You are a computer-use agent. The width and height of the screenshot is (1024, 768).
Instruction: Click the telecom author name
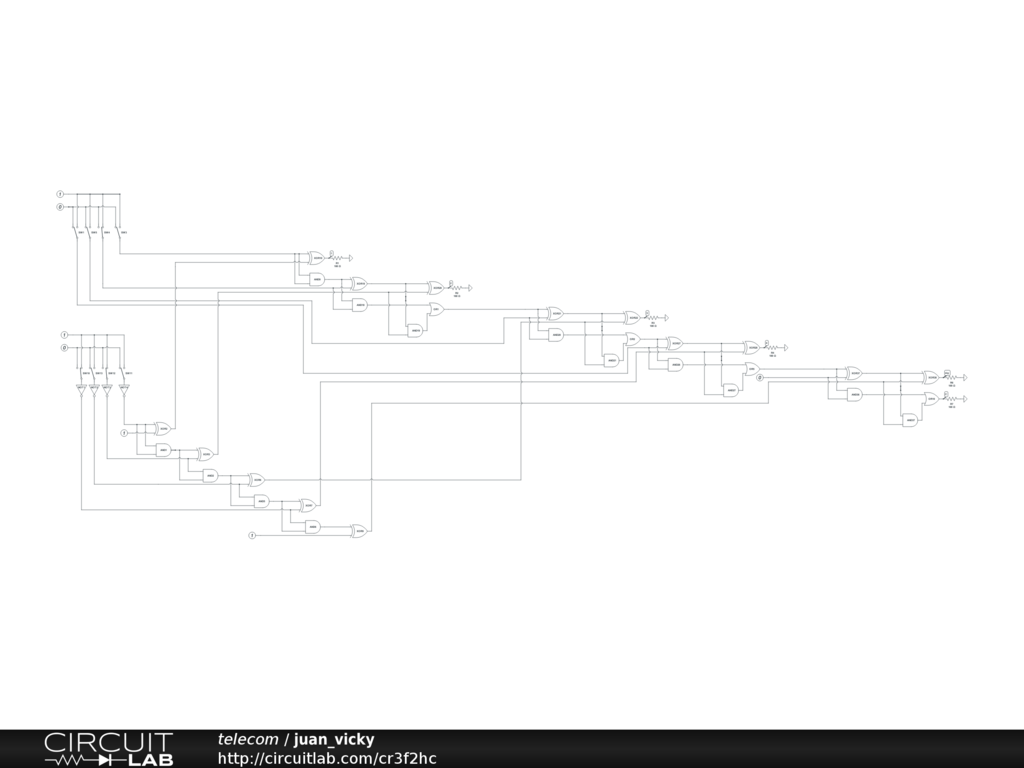(x=248, y=739)
